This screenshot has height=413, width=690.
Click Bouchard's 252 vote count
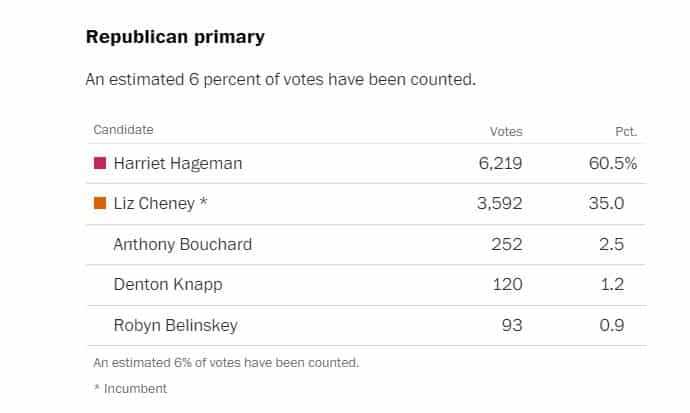pyautogui.click(x=507, y=244)
